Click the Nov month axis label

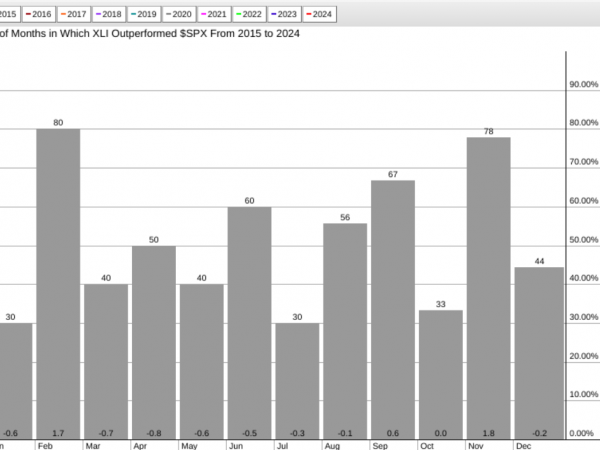click(x=476, y=446)
